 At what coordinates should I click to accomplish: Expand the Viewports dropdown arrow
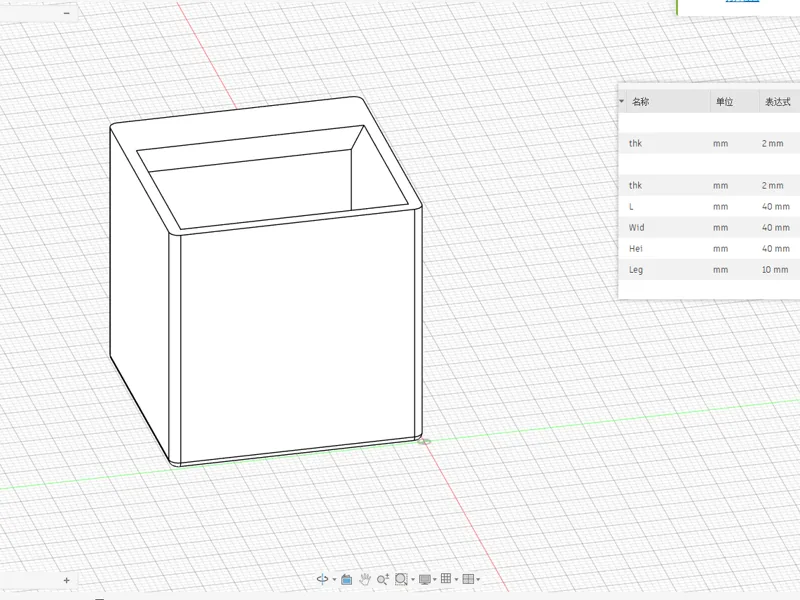coord(478,580)
